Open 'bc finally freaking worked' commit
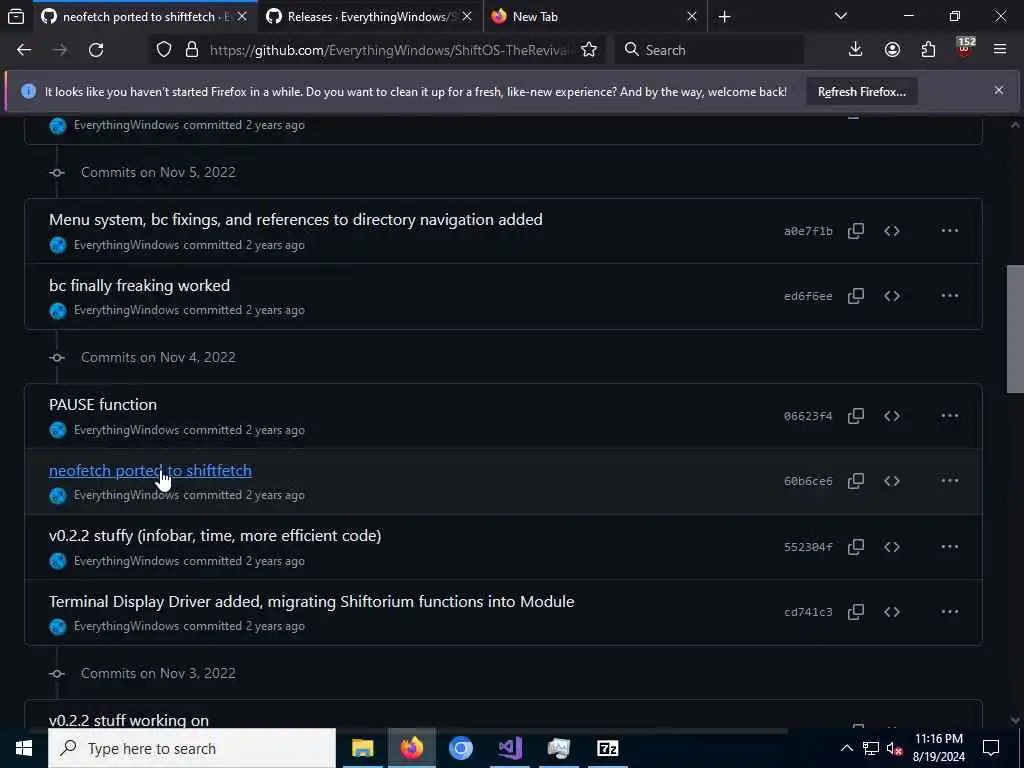 tap(139, 285)
